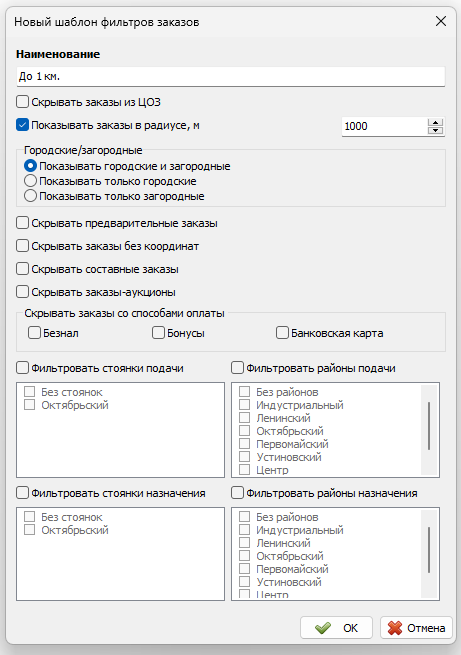Check Без стоянок in стоянки назначения list
Screen dimensions: 461x655
(29, 517)
